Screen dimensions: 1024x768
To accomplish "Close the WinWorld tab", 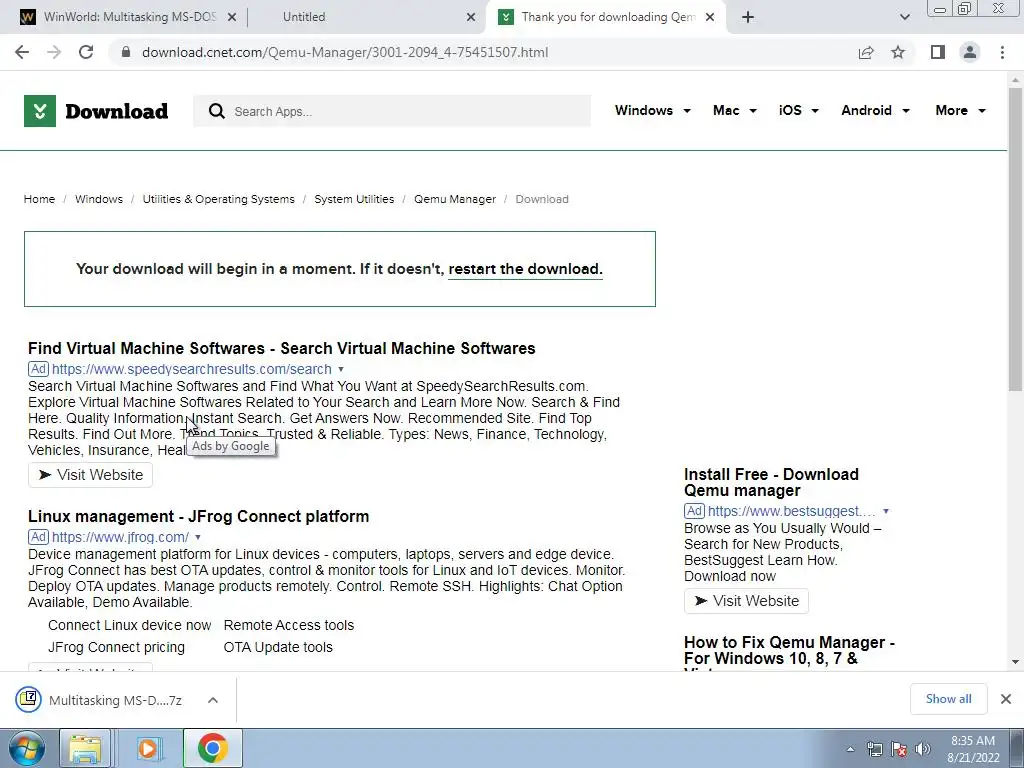I will [x=232, y=18].
